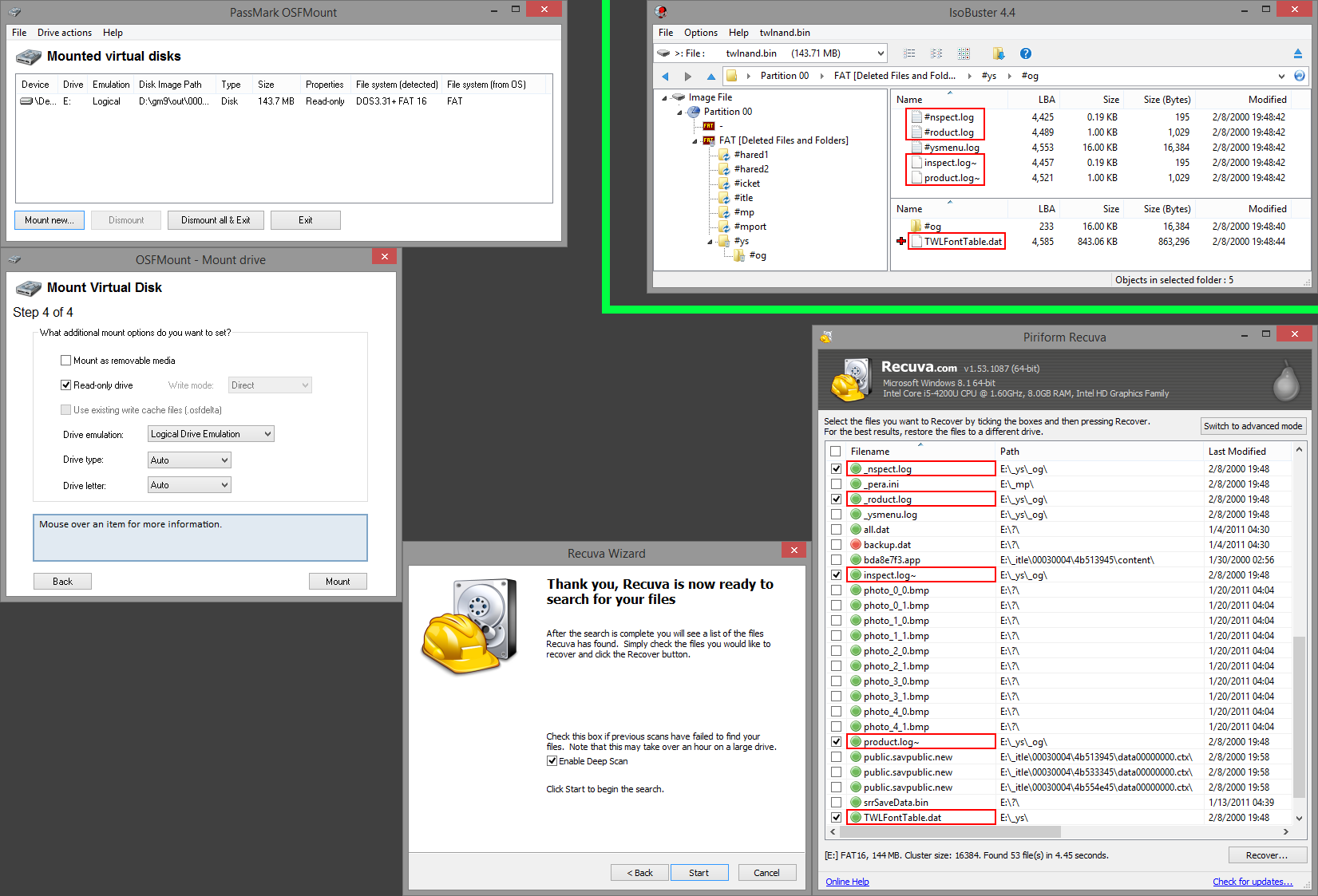Viewport: 1318px width, 896px height.
Task: Open the Drive emulation dropdown
Action: pos(211,434)
